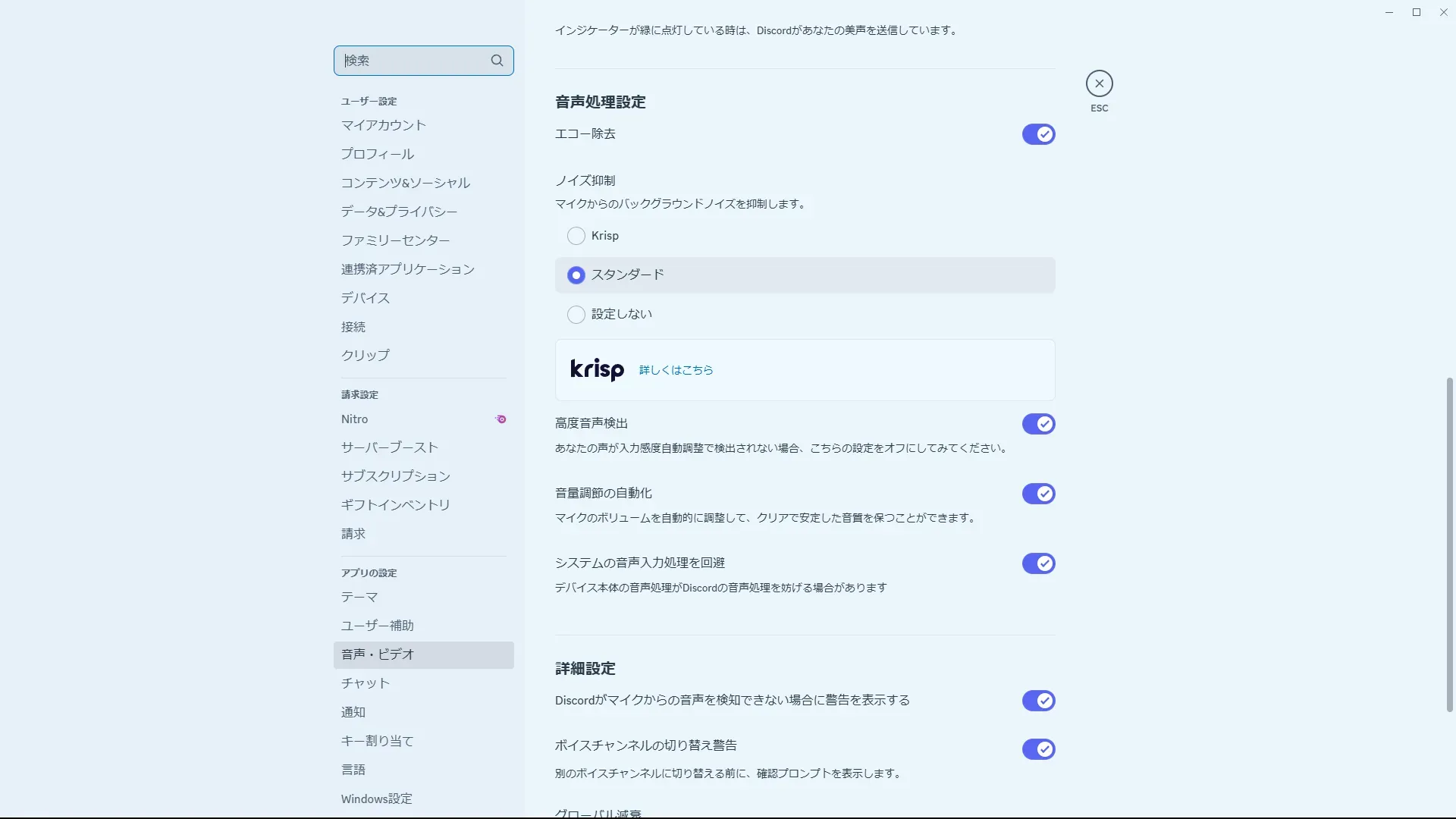Click the settings page vertical scrollbar

point(1449,544)
